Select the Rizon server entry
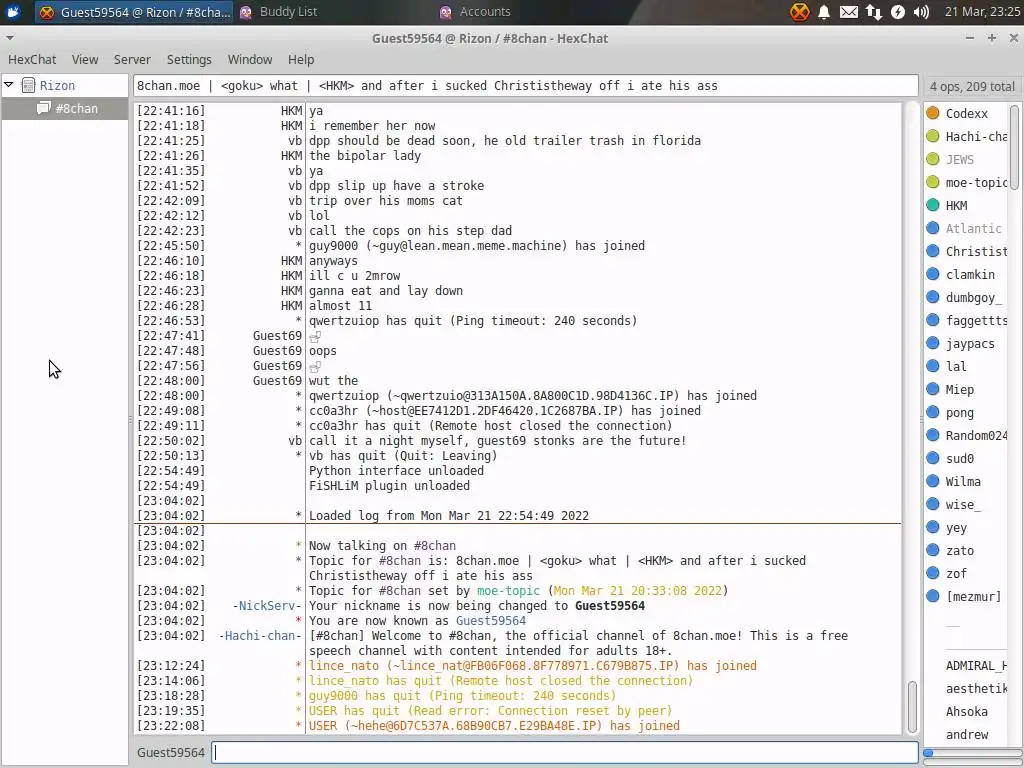This screenshot has height=768, width=1024. tap(57, 86)
